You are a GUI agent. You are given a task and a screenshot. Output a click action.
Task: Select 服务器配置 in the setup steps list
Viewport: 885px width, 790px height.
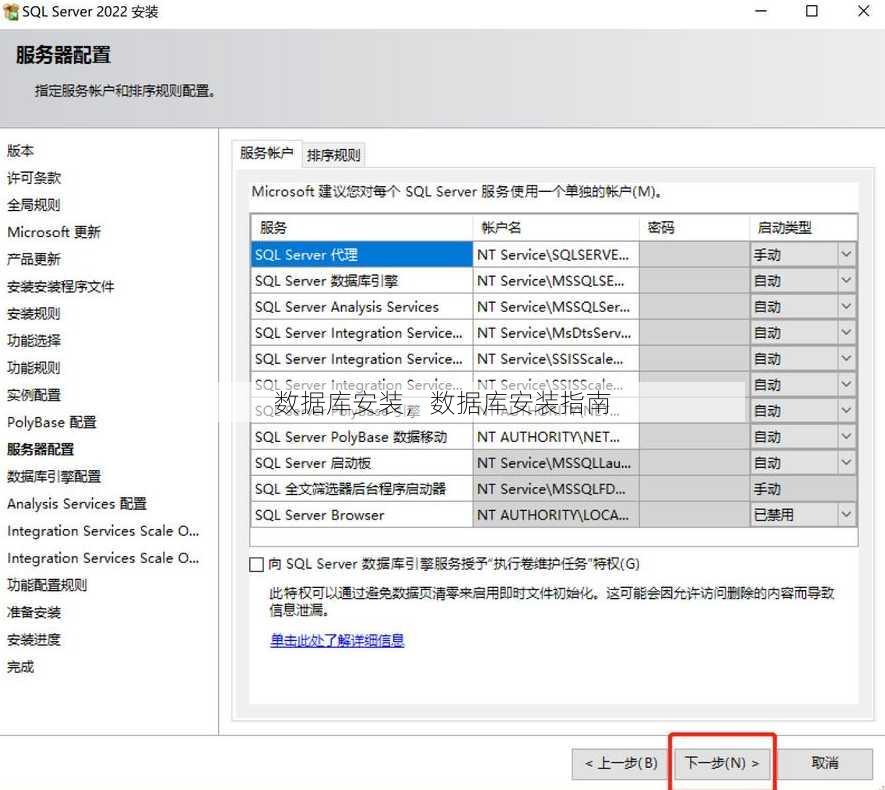(41, 449)
